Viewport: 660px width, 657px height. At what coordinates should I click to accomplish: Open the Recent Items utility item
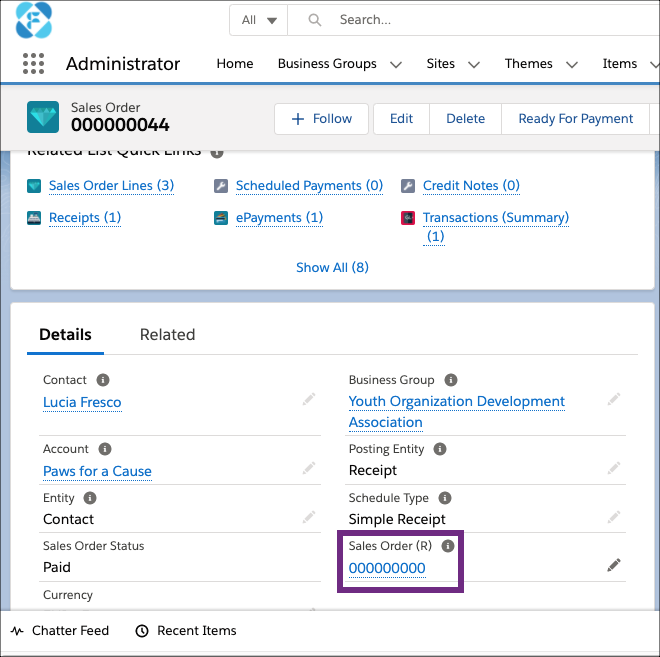(186, 630)
